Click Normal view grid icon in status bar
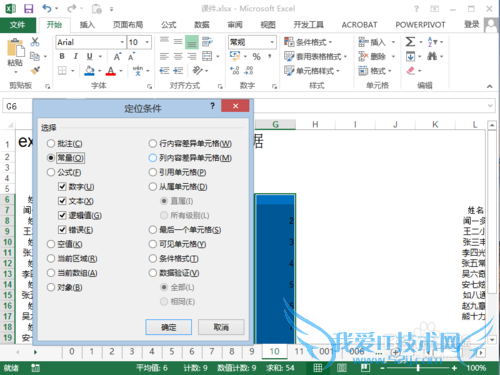Screen dimensions: 500x375 [x=317, y=368]
